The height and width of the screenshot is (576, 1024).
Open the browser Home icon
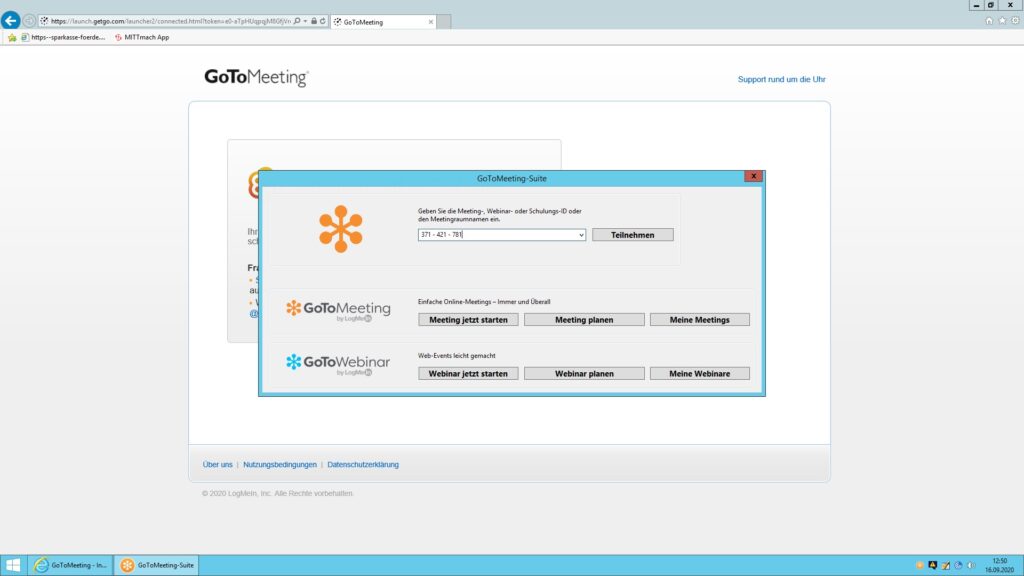(989, 21)
